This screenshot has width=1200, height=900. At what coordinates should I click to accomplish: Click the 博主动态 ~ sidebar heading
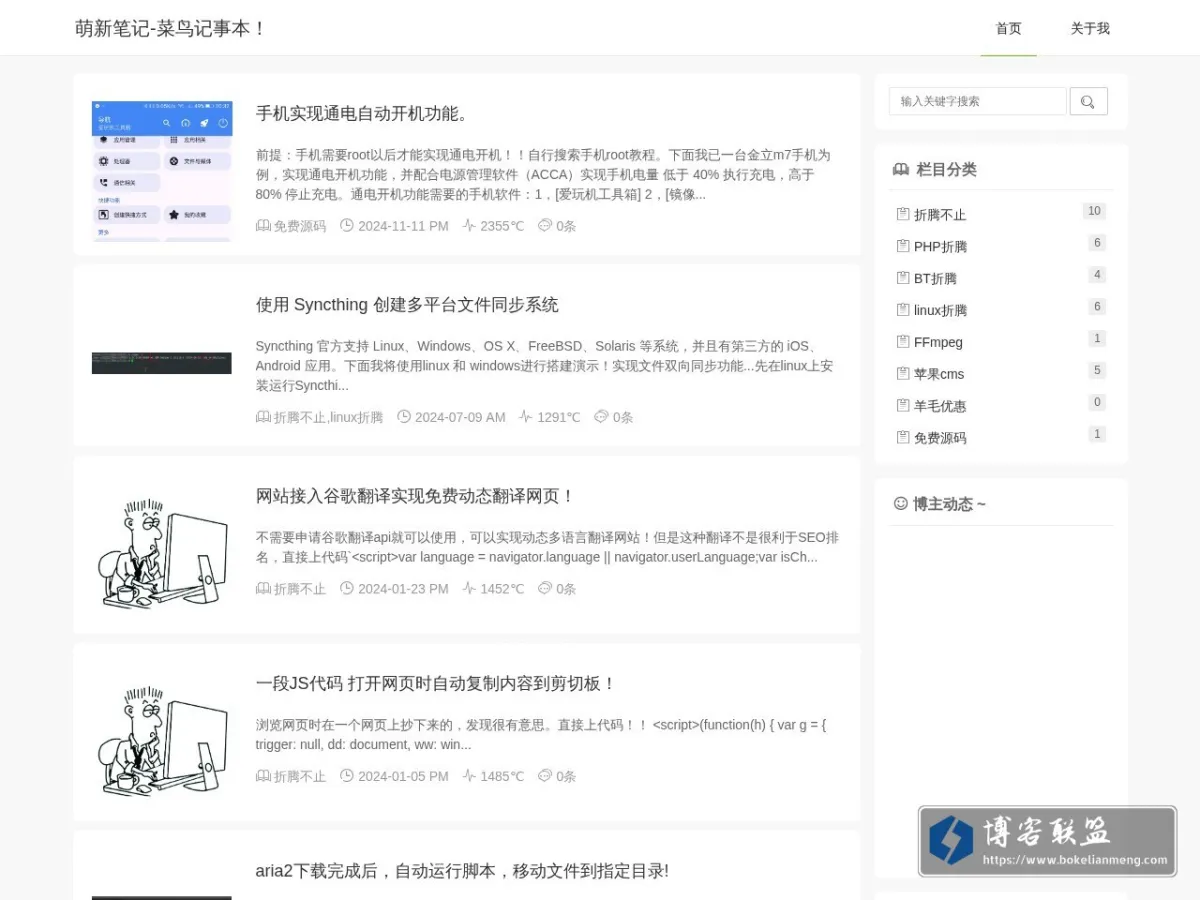coord(949,504)
